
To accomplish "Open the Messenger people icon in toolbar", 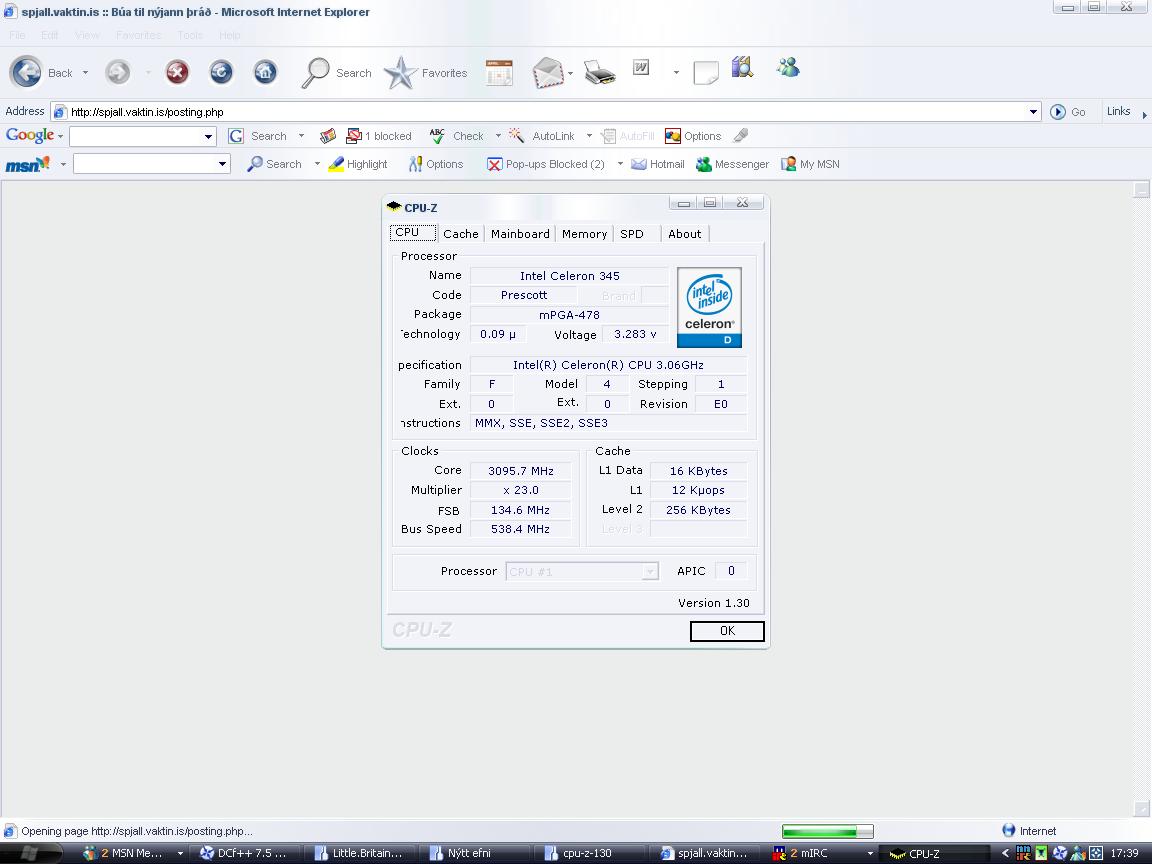I will click(788, 68).
